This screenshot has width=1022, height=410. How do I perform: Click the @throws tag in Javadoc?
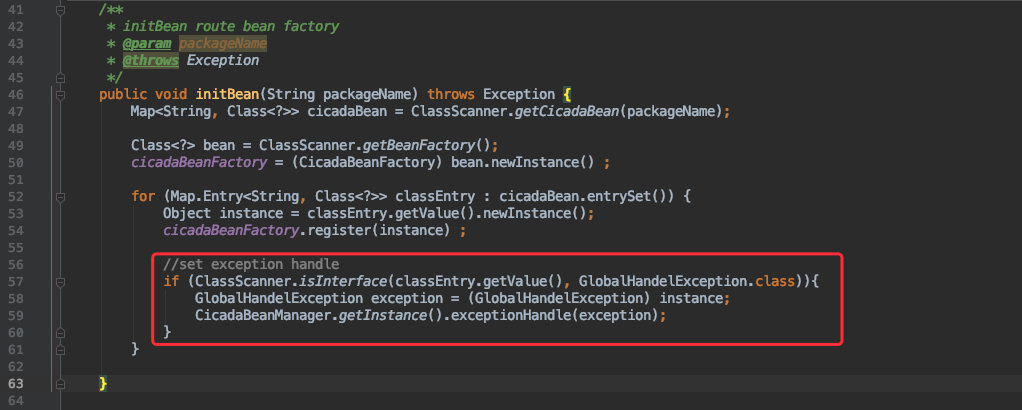coord(151,61)
